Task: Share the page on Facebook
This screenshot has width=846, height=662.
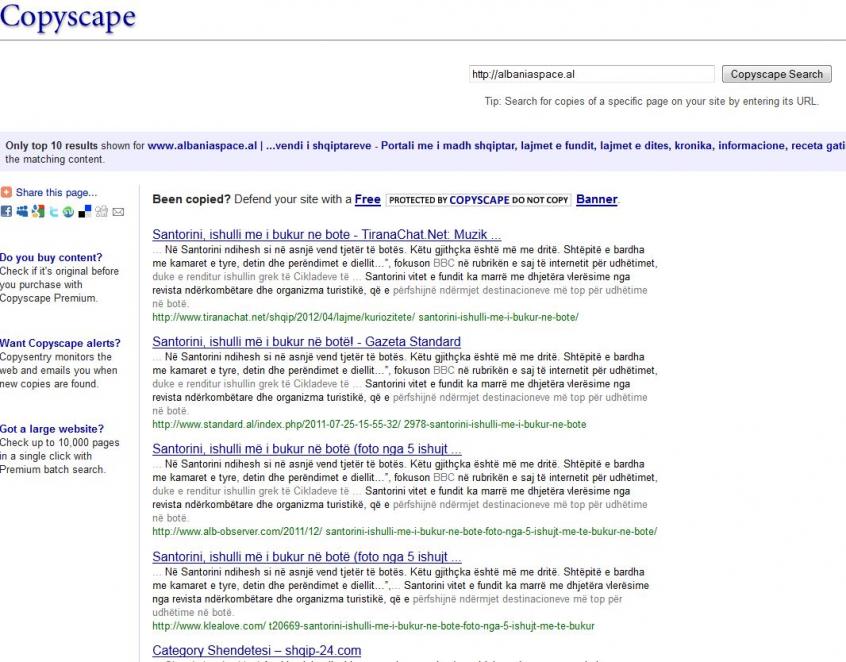Action: pos(6,211)
